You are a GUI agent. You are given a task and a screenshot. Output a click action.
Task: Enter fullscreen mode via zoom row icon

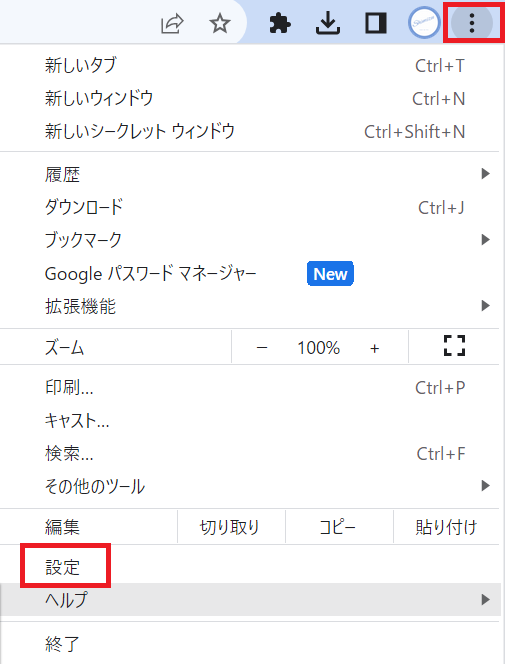[x=454, y=346]
